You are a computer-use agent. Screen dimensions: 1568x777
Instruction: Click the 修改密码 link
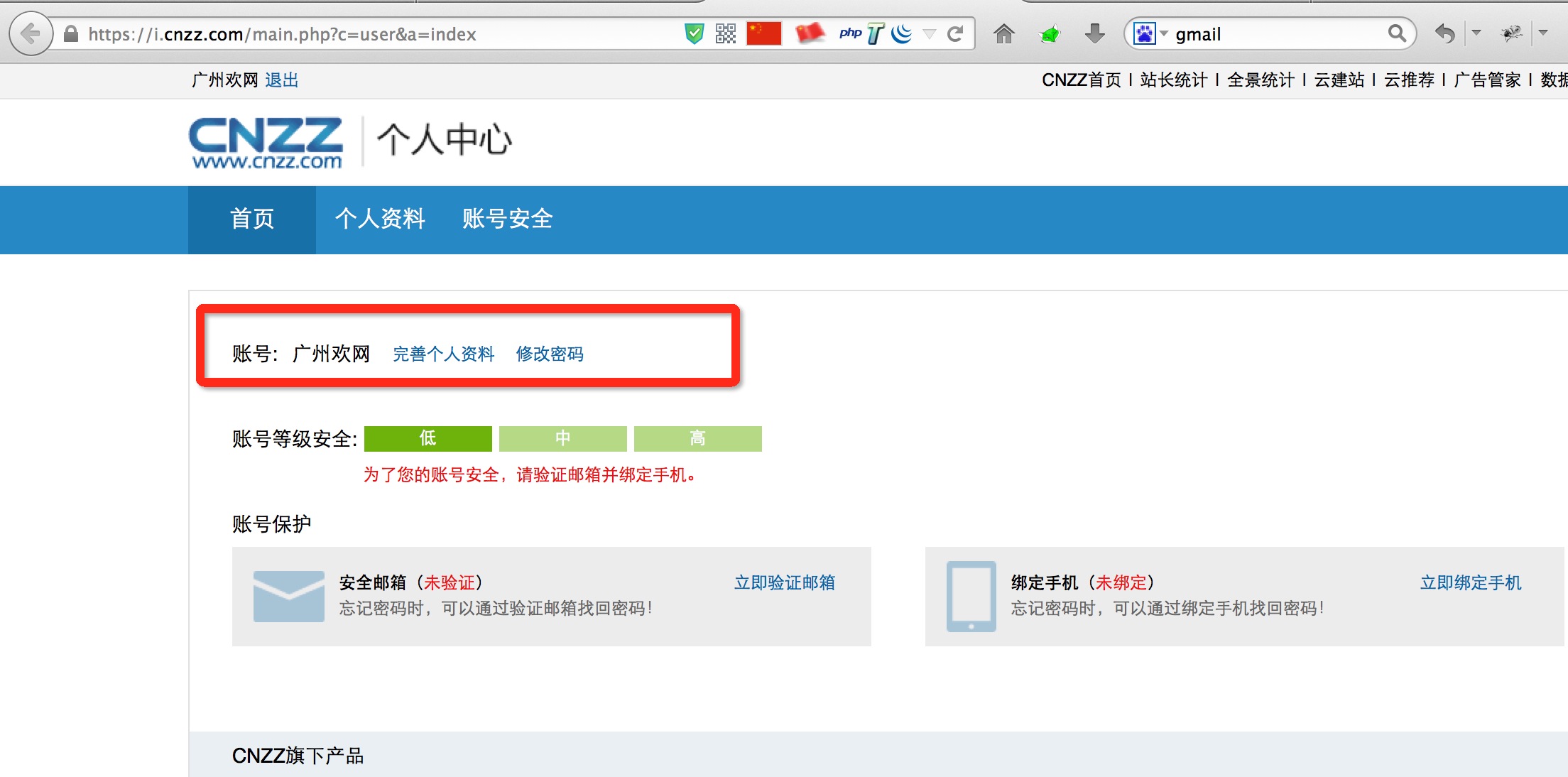click(x=550, y=354)
